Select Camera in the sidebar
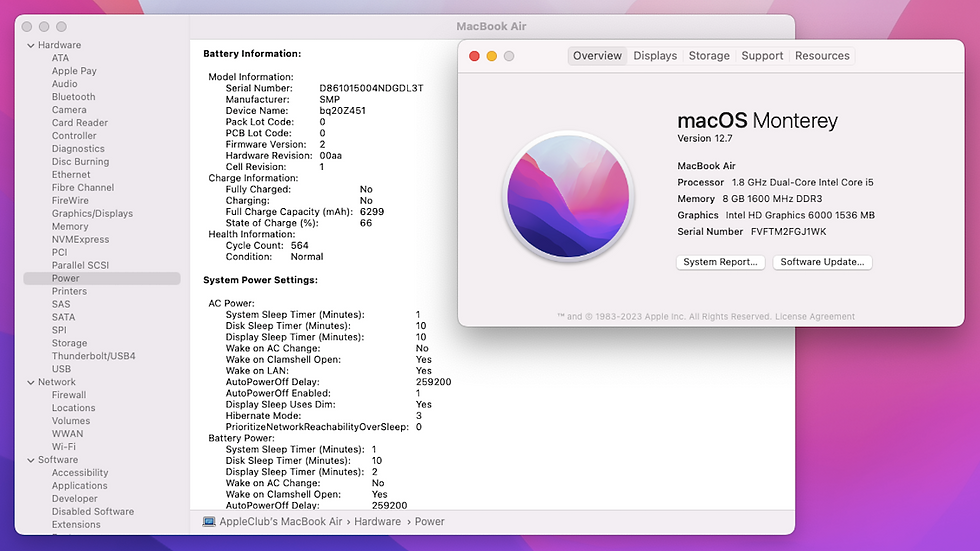 (x=69, y=110)
